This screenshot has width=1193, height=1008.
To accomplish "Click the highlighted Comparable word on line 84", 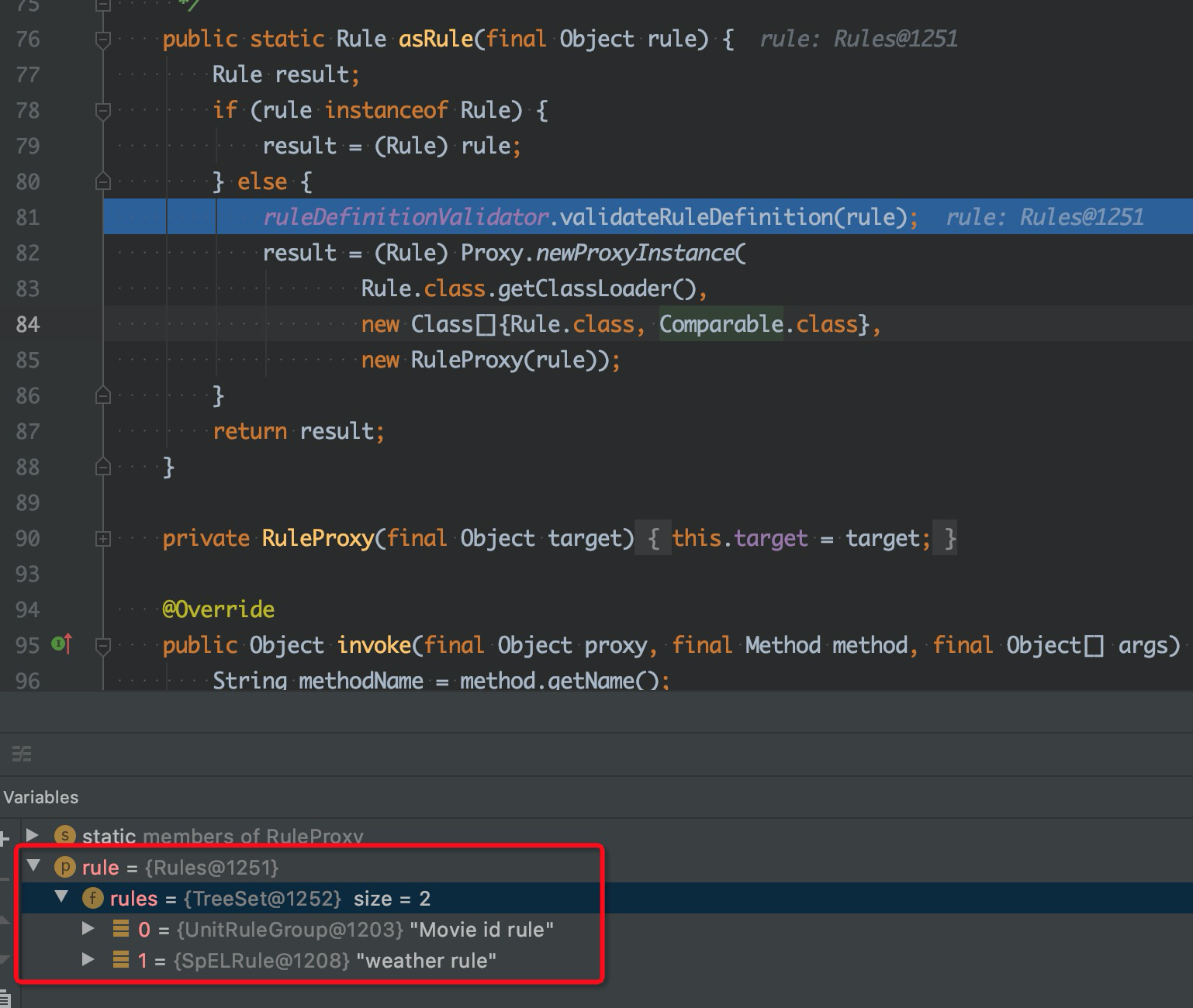I will click(x=721, y=324).
